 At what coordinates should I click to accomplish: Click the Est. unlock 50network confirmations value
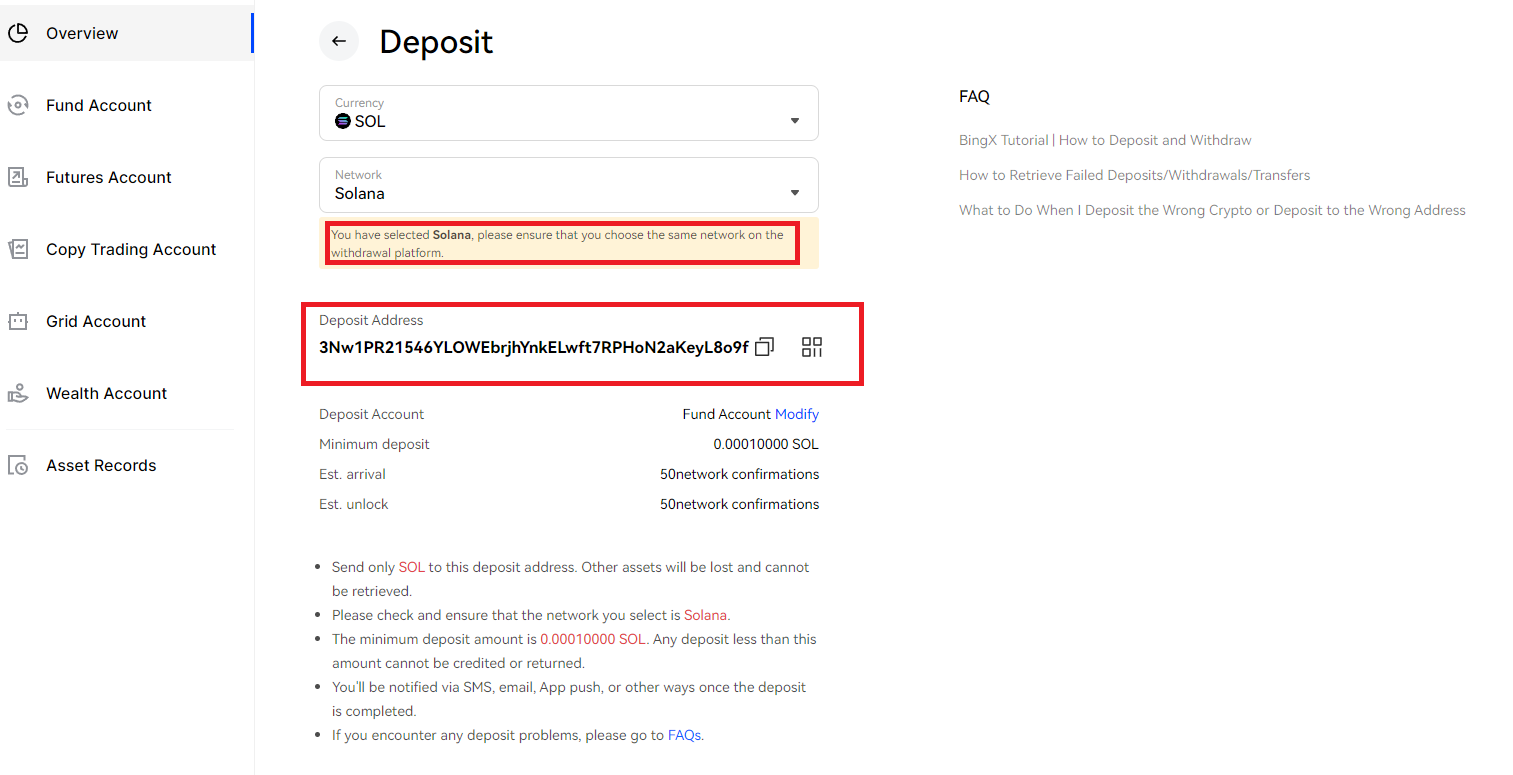(x=740, y=504)
